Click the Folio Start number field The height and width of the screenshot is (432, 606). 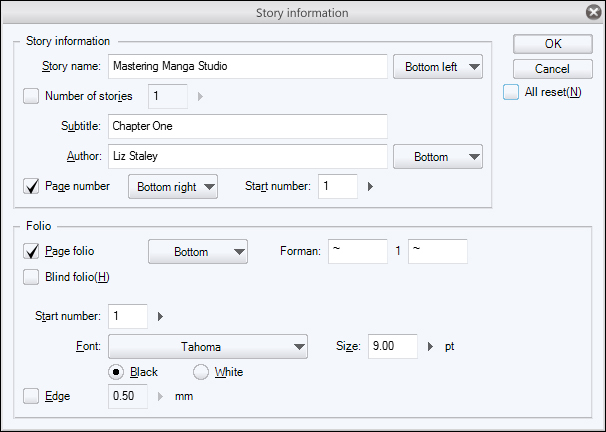click(x=128, y=316)
